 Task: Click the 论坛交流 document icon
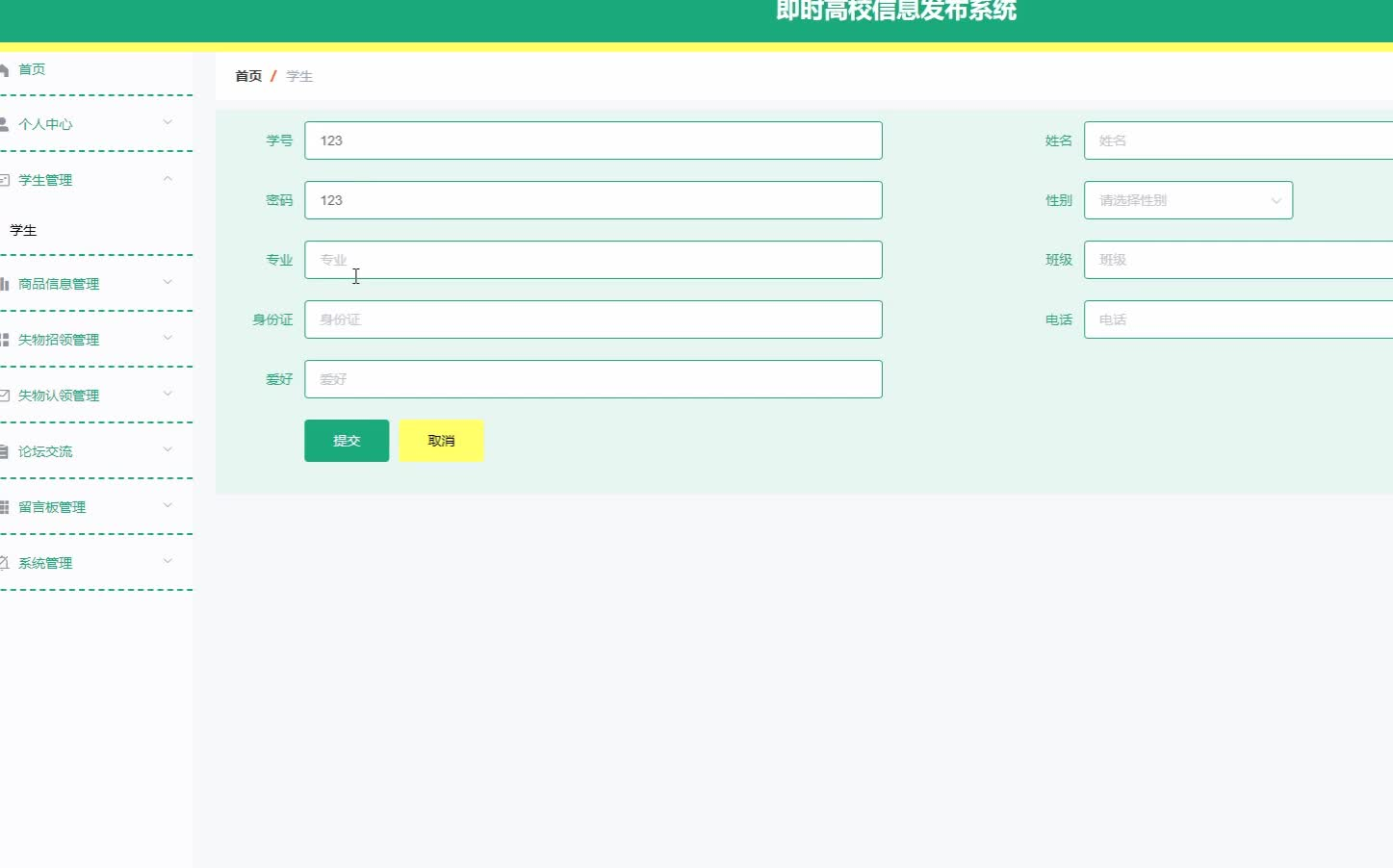point(6,450)
